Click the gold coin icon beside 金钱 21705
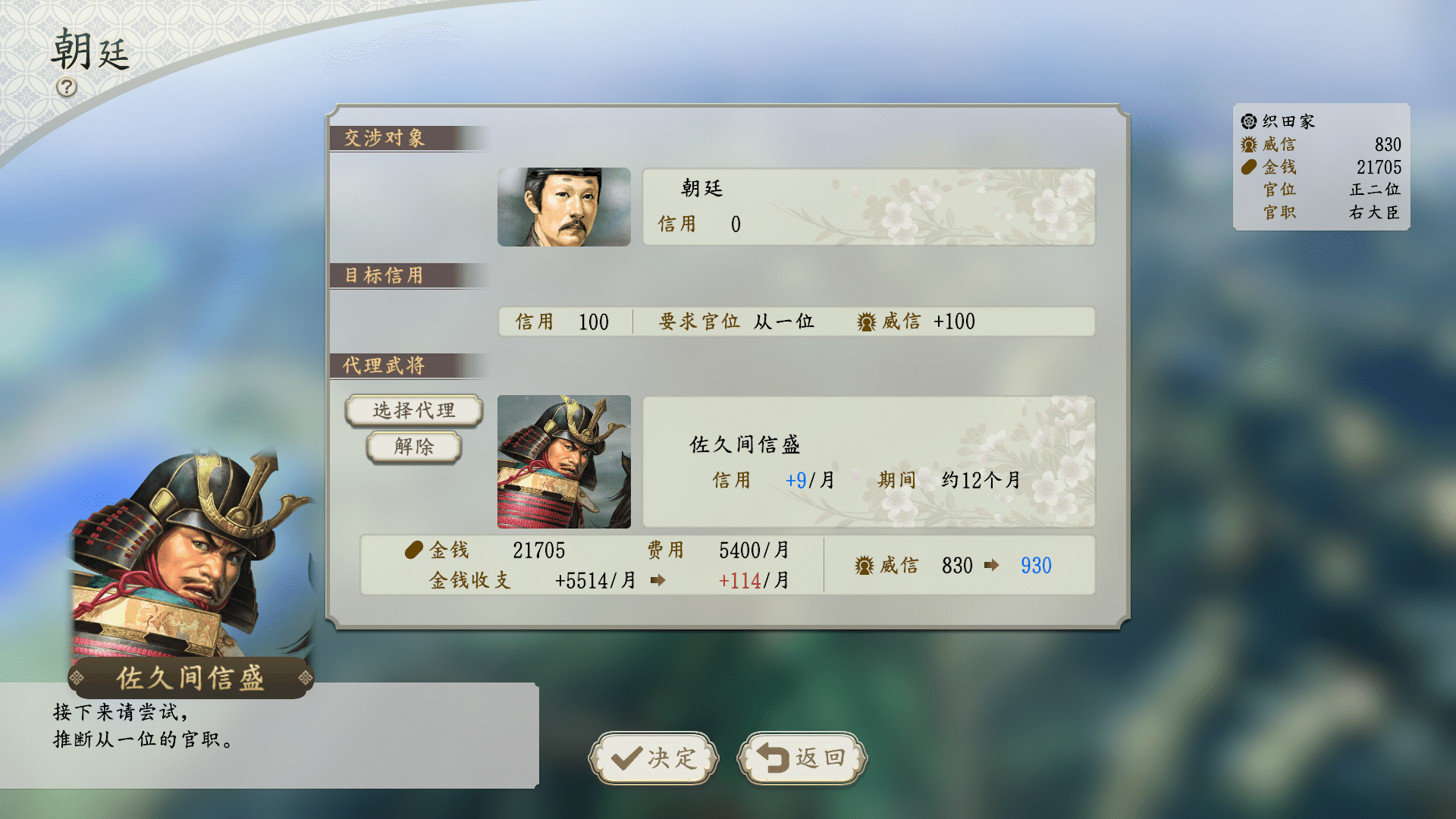This screenshot has width=1456, height=819. tap(413, 550)
